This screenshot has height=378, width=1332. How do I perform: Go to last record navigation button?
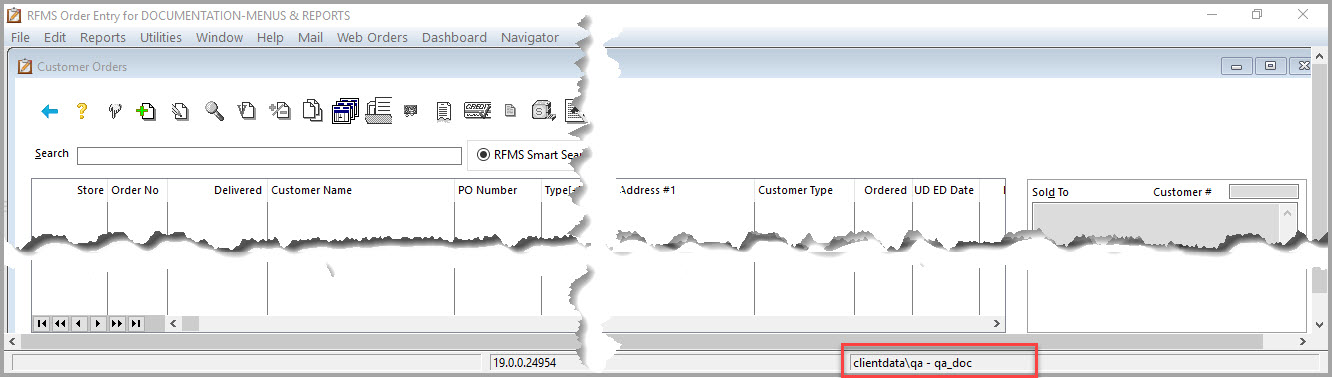pyautogui.click(x=135, y=323)
